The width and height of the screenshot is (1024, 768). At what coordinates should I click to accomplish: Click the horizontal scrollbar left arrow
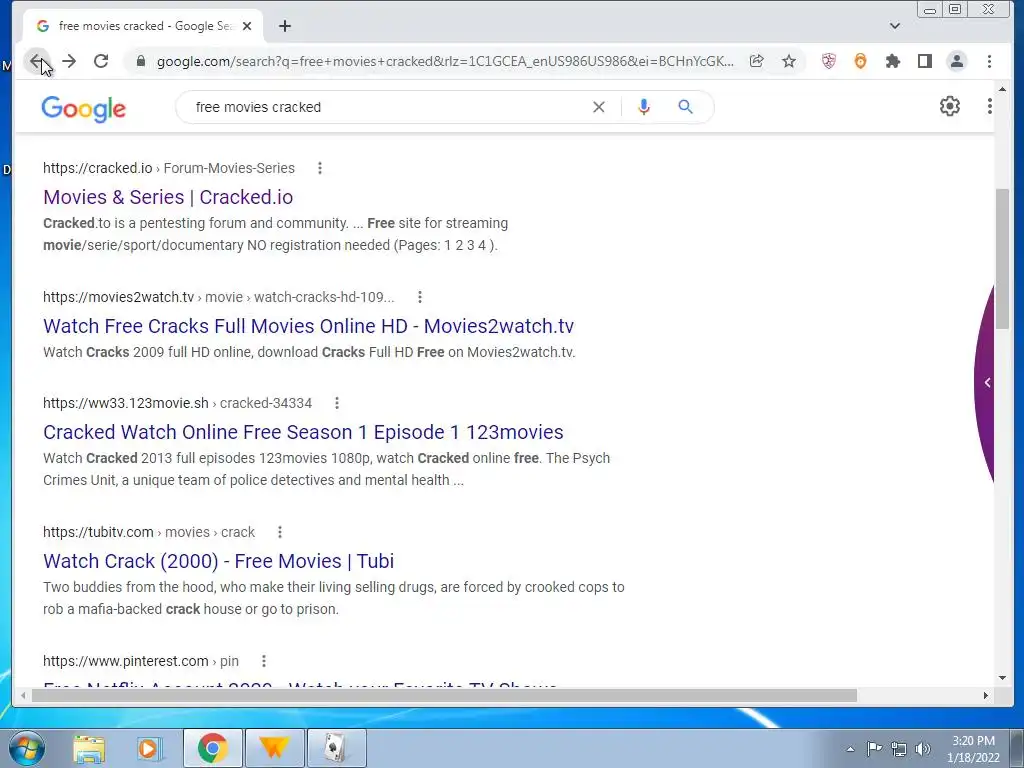pyautogui.click(x=23, y=696)
